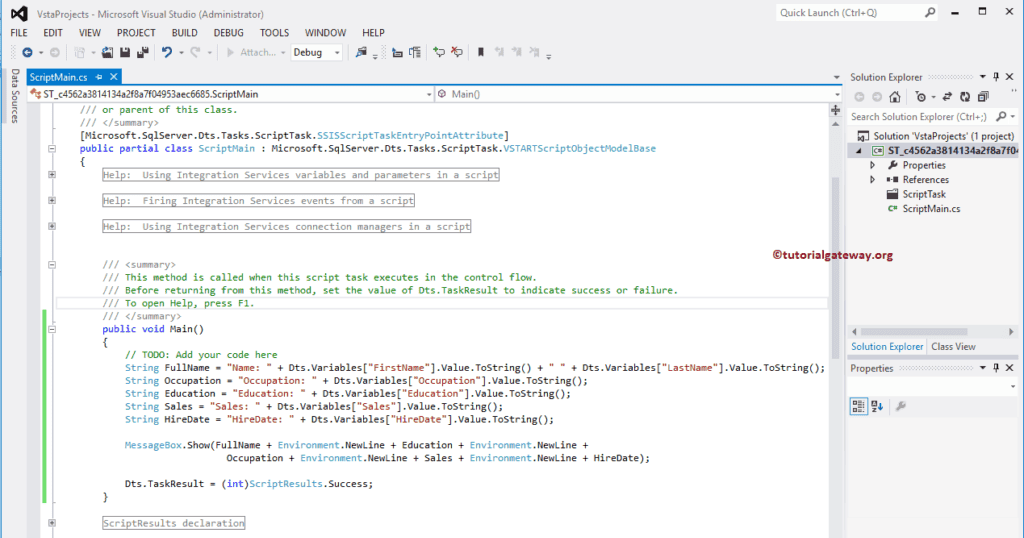
Task: Click the Undo arrow icon
Action: click(167, 52)
